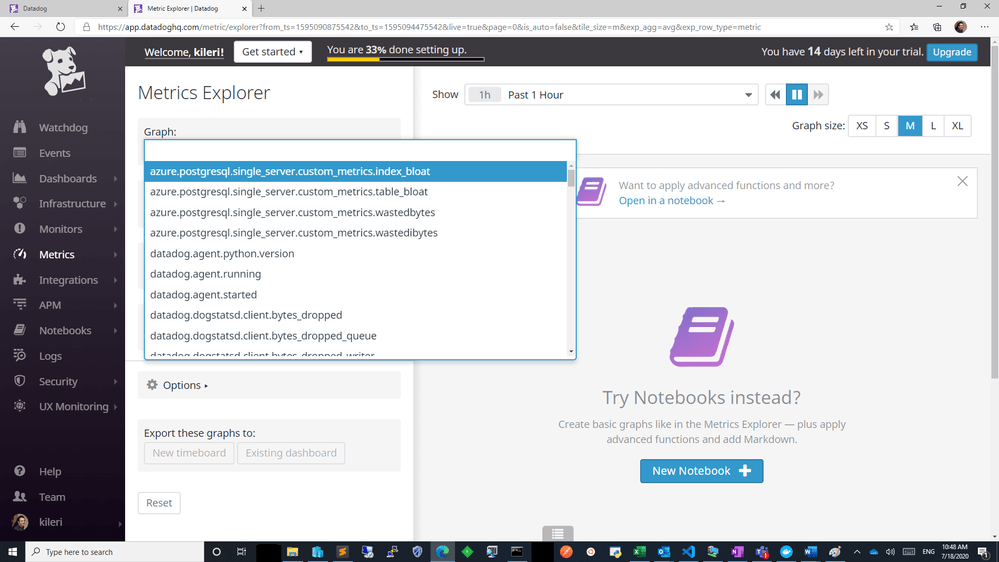Dismiss the notebook suggestion banner

click(962, 182)
